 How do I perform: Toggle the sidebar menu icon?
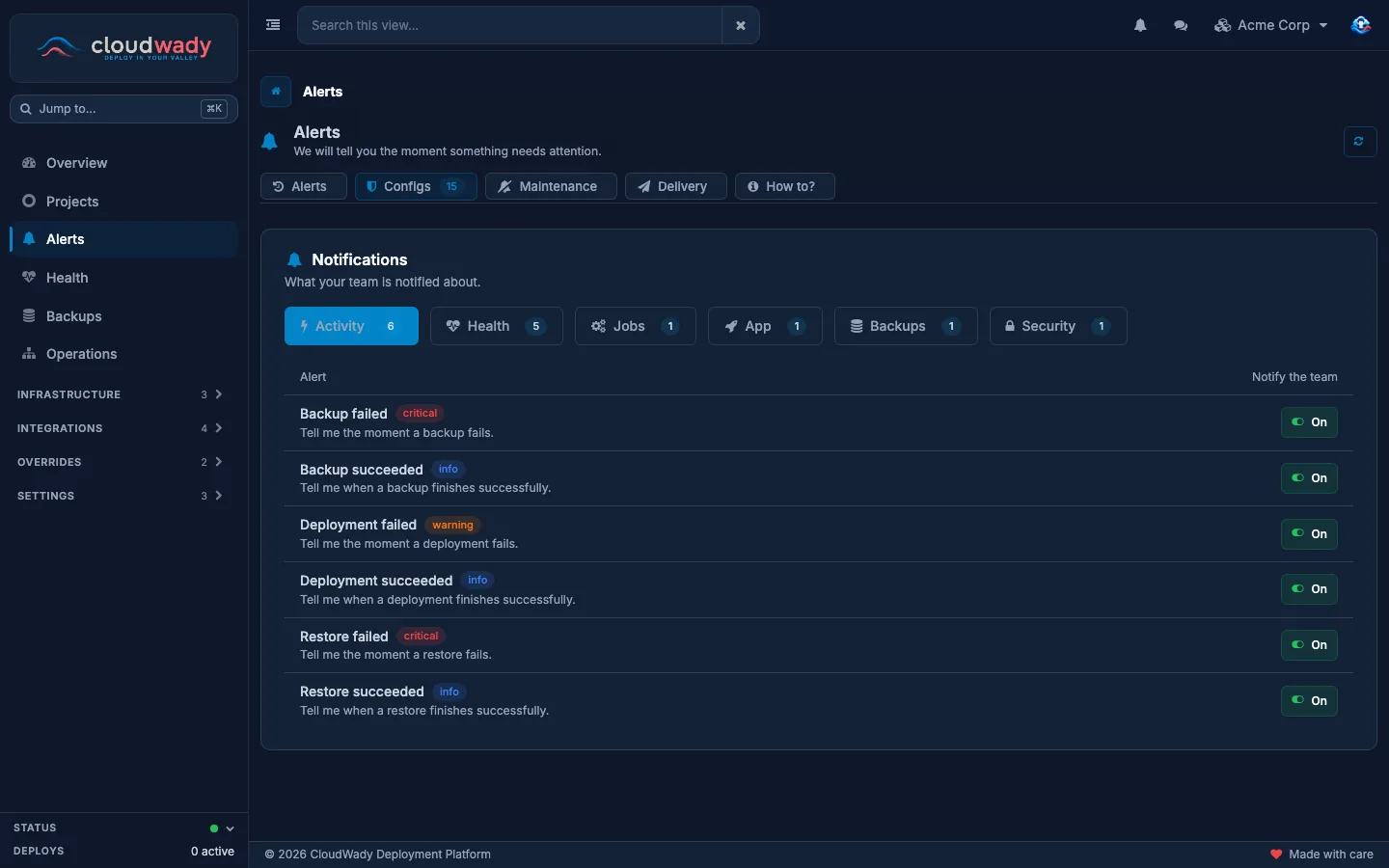tap(273, 25)
